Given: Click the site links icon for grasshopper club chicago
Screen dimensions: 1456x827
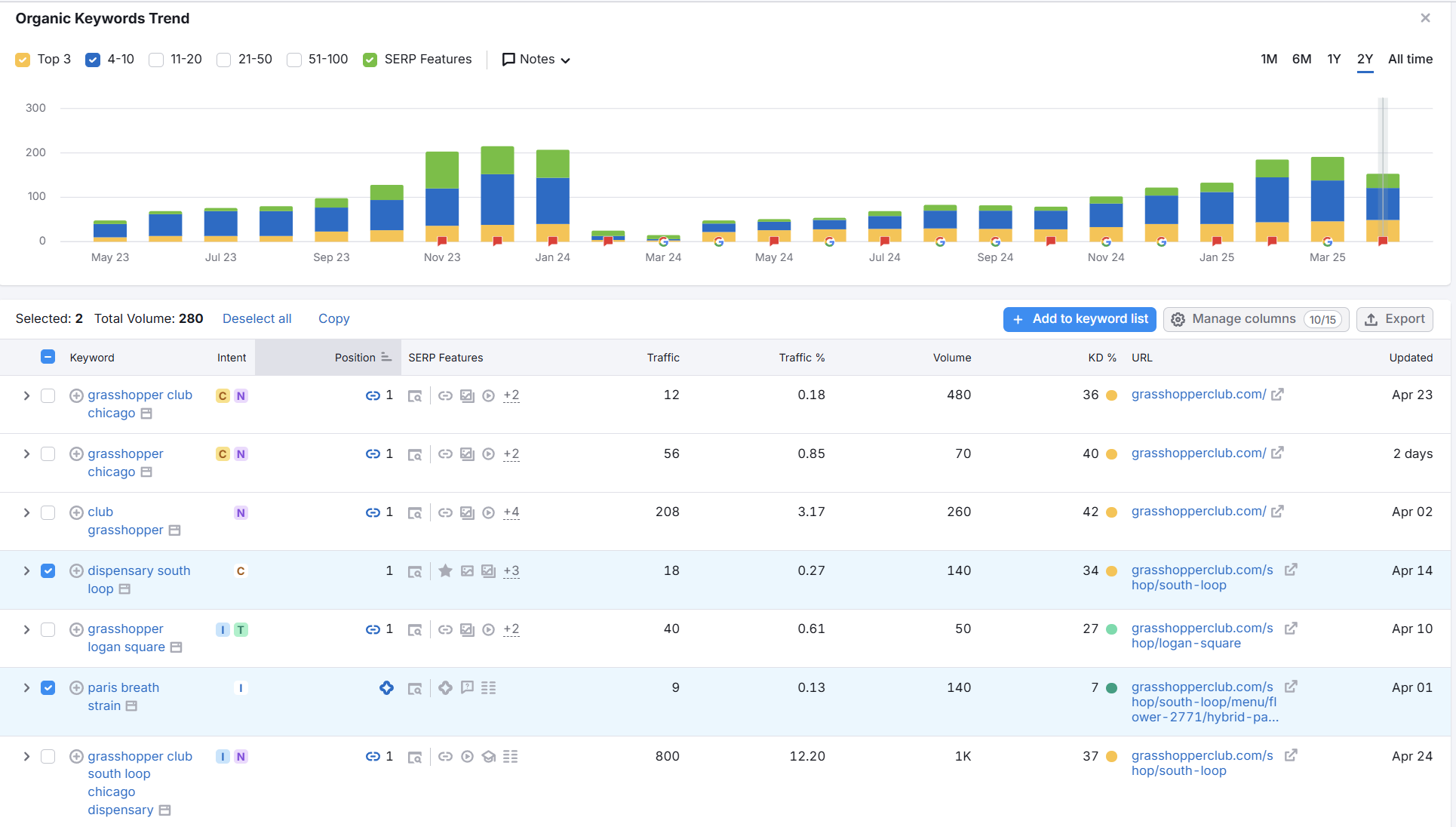Looking at the screenshot, I should click(x=445, y=395).
